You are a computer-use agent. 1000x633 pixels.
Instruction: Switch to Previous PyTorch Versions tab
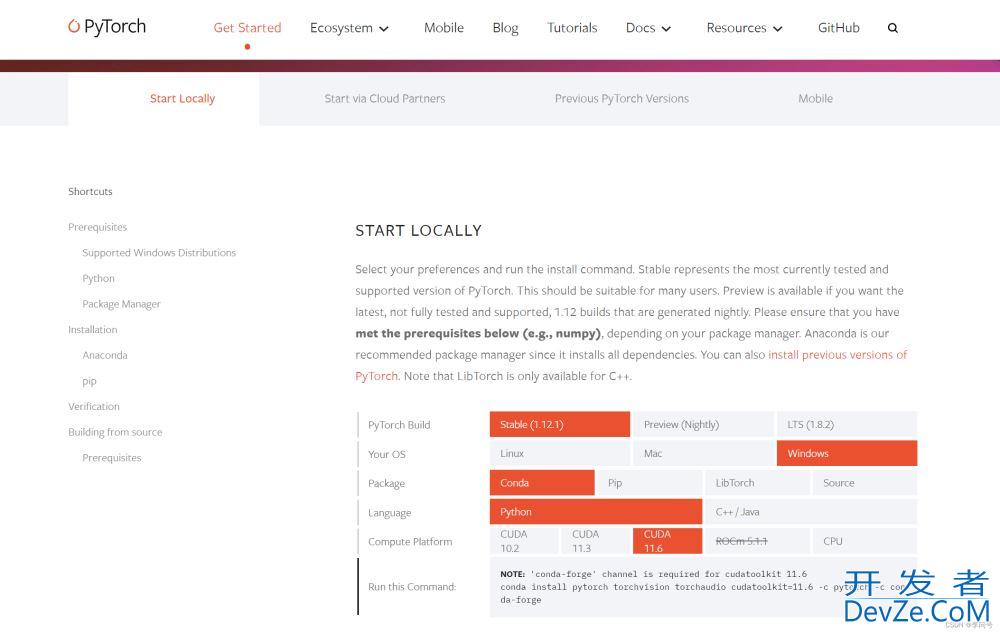[x=622, y=99]
